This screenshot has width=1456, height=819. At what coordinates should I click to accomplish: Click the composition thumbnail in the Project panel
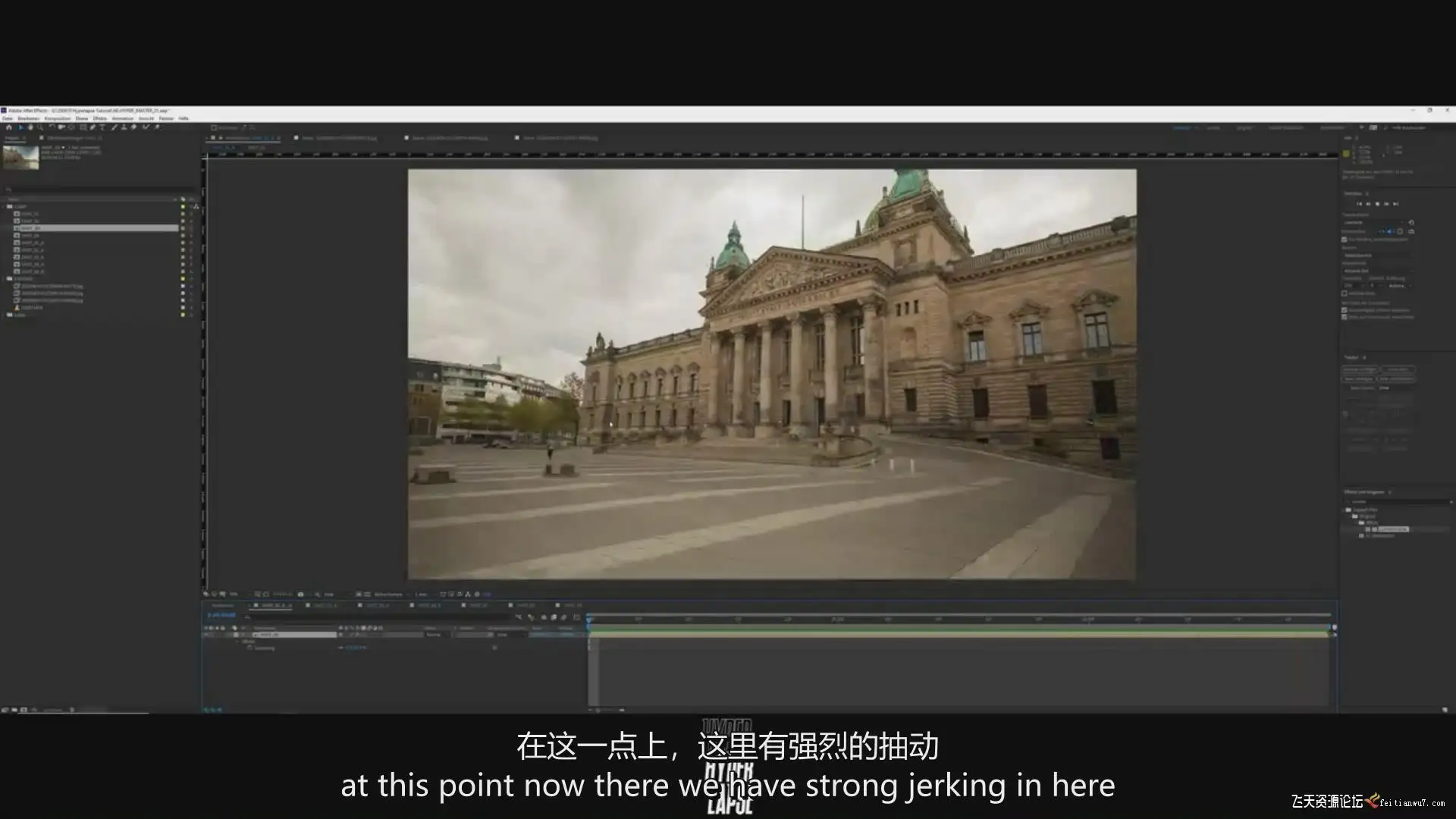[x=20, y=157]
